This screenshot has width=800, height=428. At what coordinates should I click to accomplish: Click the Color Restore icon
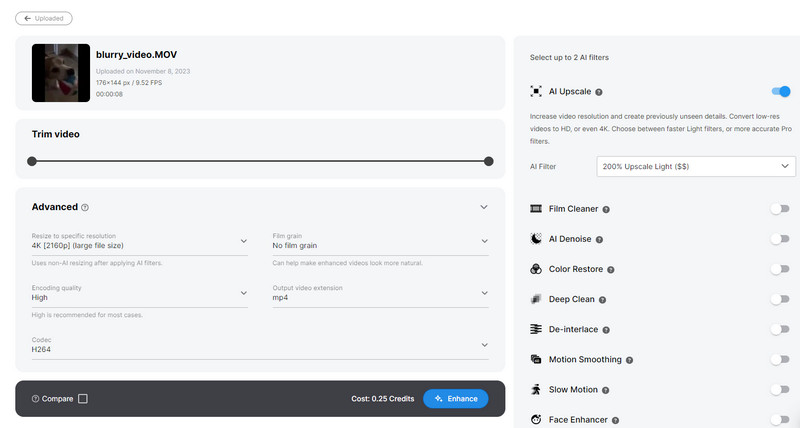pos(537,269)
